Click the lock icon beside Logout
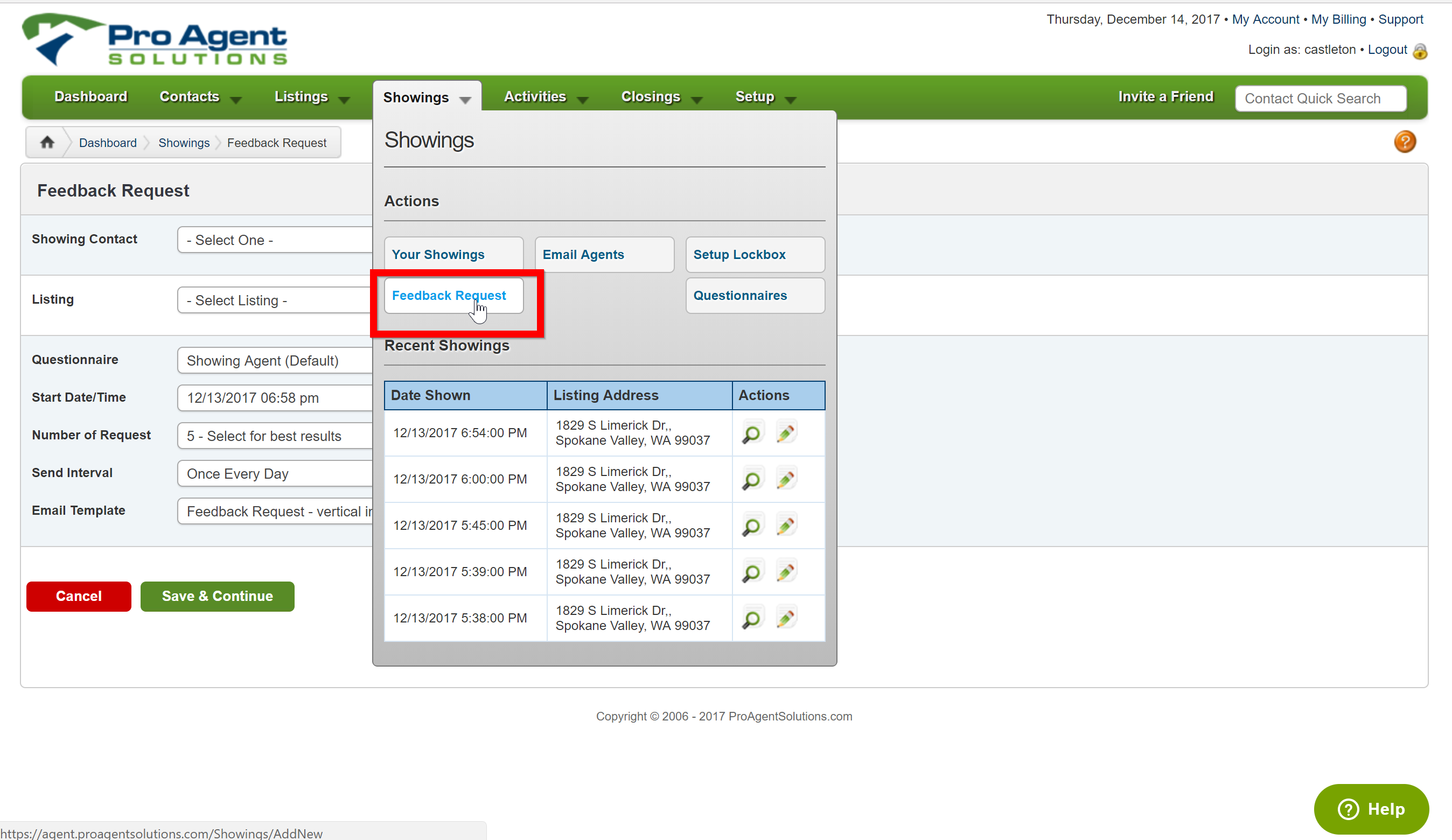Screen dimensions: 1452x840 tap(1420, 51)
